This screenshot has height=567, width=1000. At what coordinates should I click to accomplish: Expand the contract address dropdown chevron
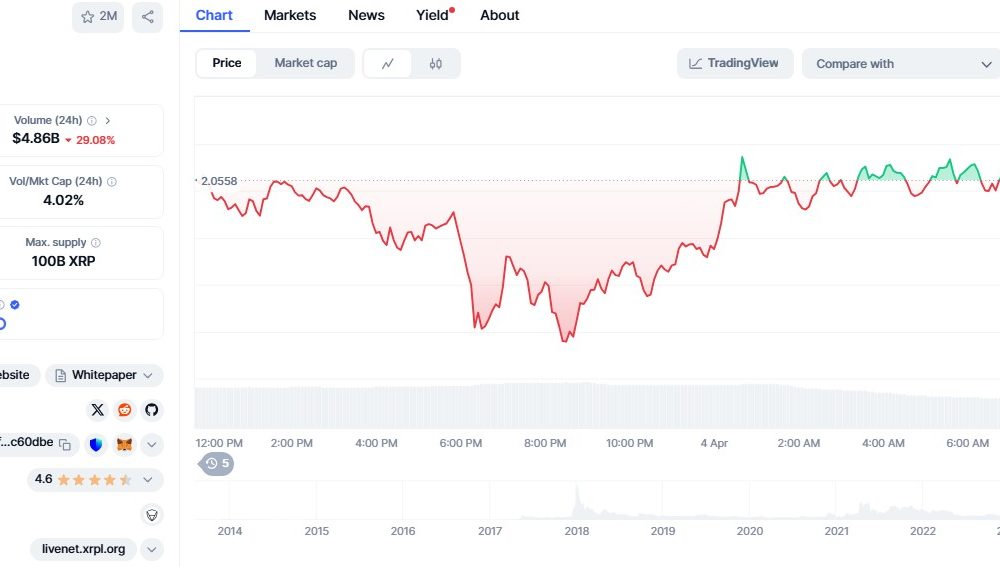(x=152, y=445)
